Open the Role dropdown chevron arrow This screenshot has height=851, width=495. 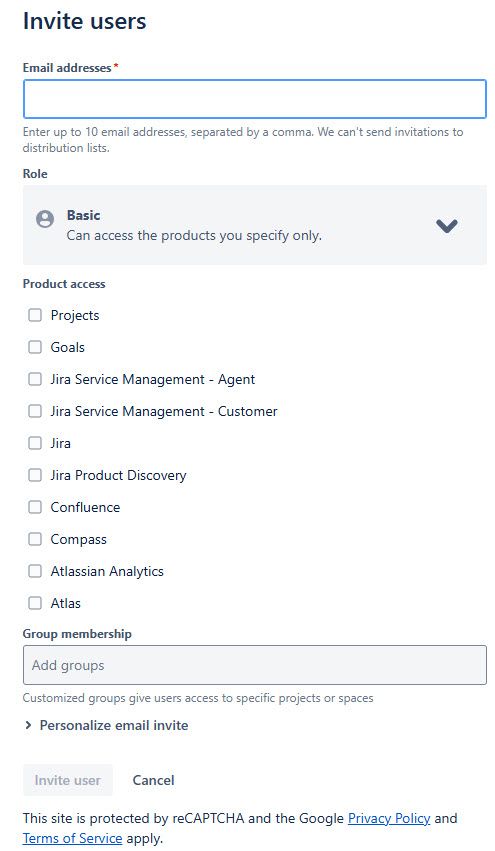point(447,225)
